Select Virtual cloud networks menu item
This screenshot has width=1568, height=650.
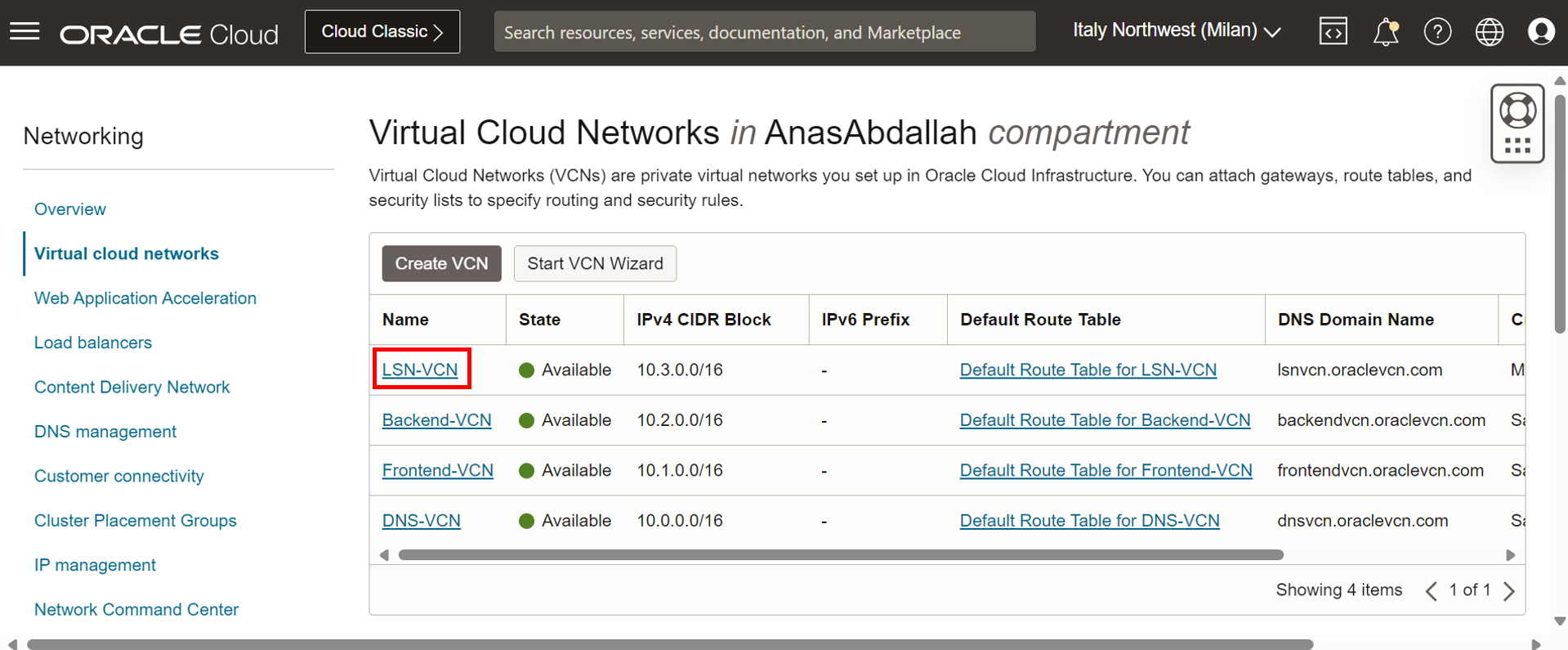127,253
